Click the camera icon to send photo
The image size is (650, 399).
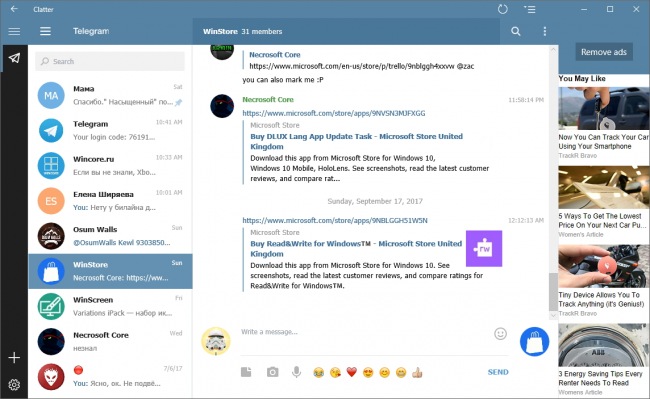click(x=272, y=372)
